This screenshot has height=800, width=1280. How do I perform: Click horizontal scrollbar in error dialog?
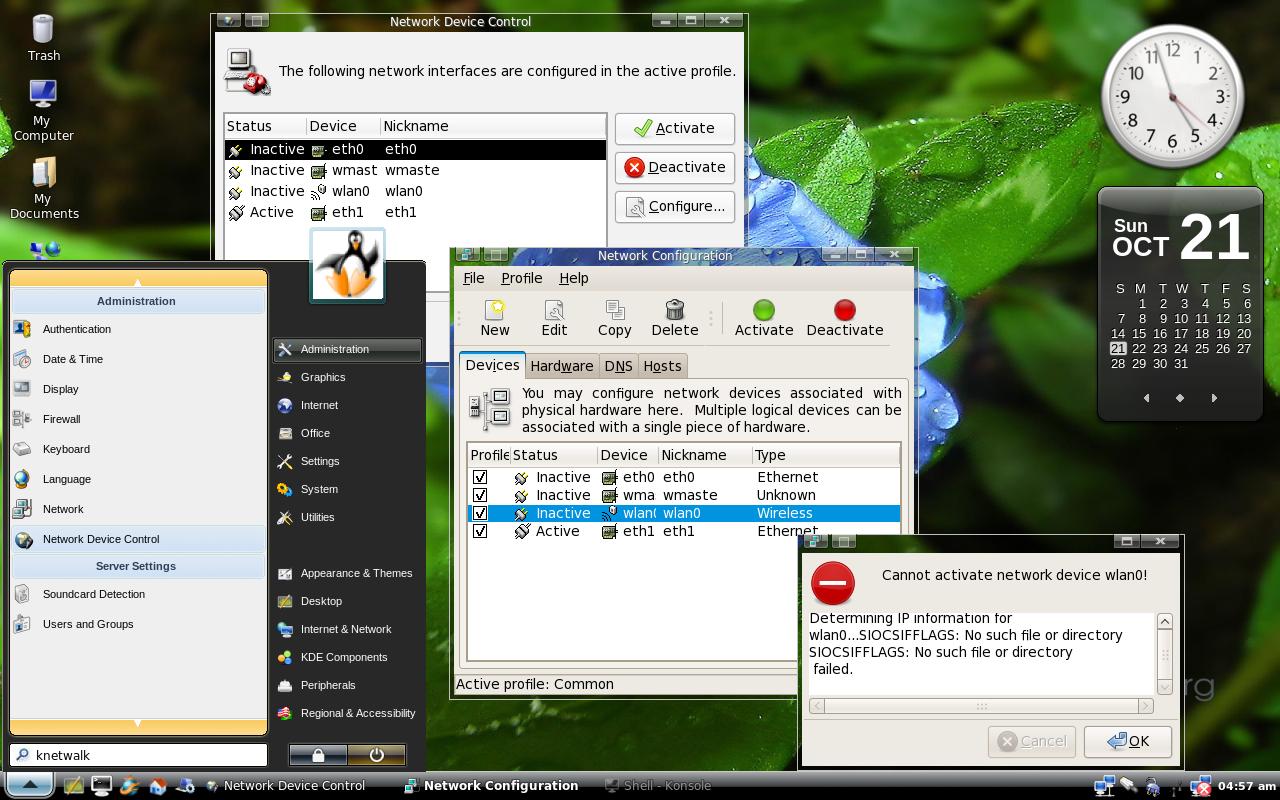tap(981, 706)
